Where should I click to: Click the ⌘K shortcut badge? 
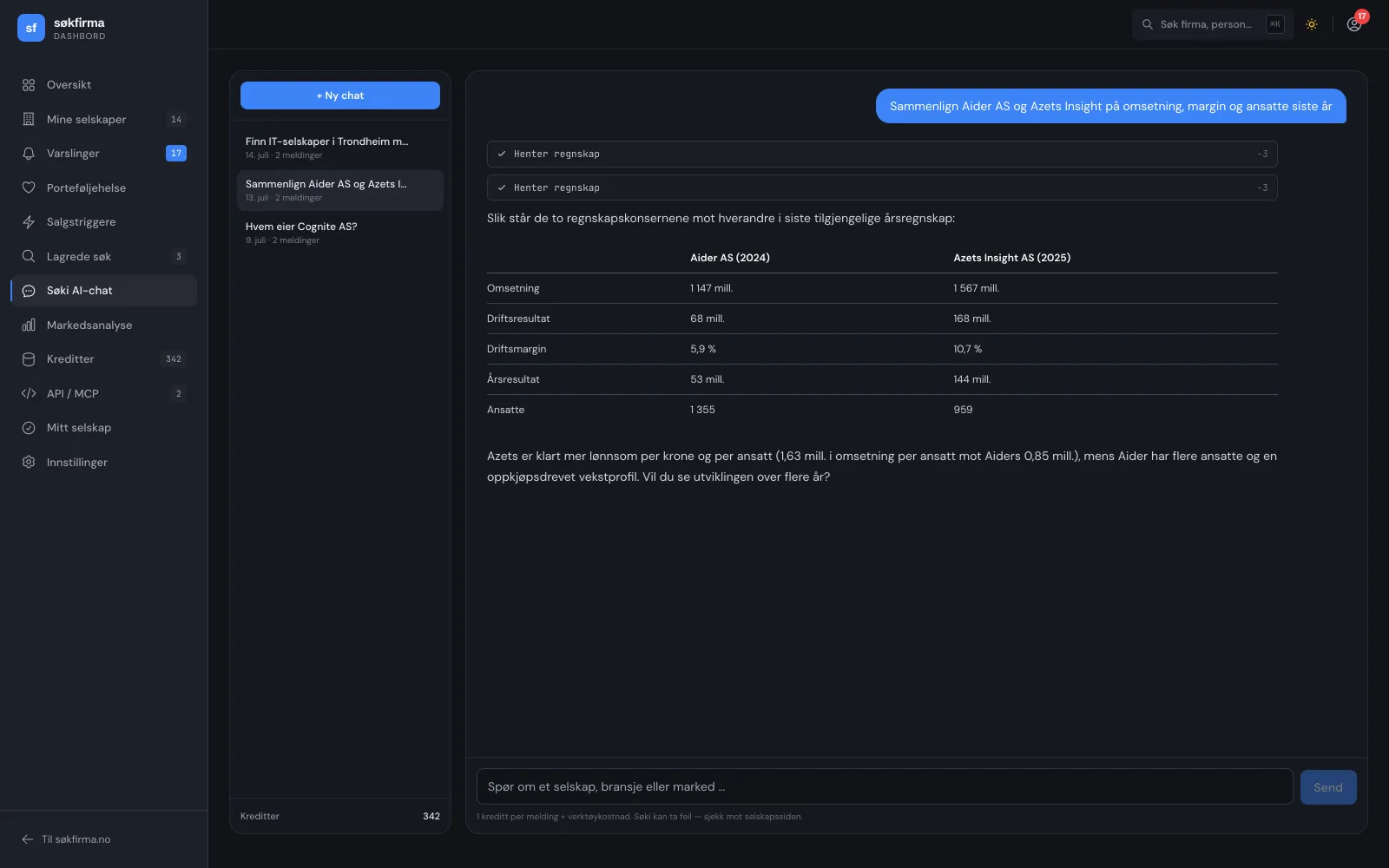click(x=1274, y=24)
